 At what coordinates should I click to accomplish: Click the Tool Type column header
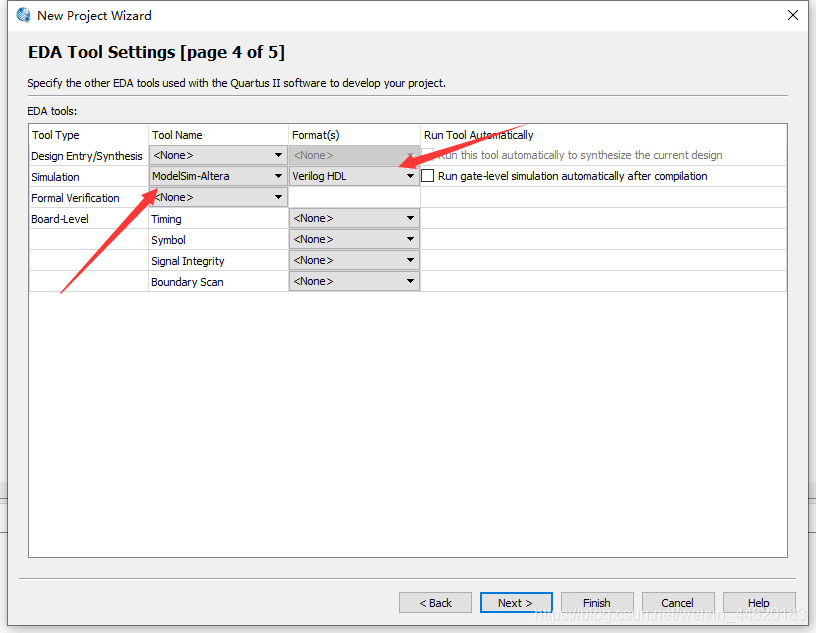tap(56, 135)
